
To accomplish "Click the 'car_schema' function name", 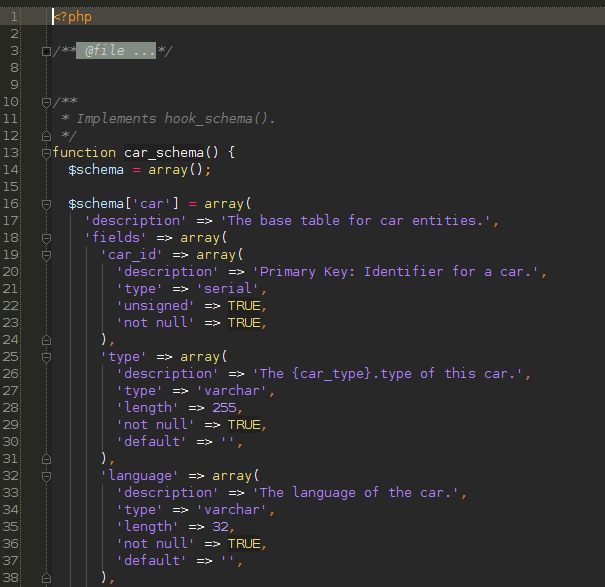I will click(x=164, y=153).
